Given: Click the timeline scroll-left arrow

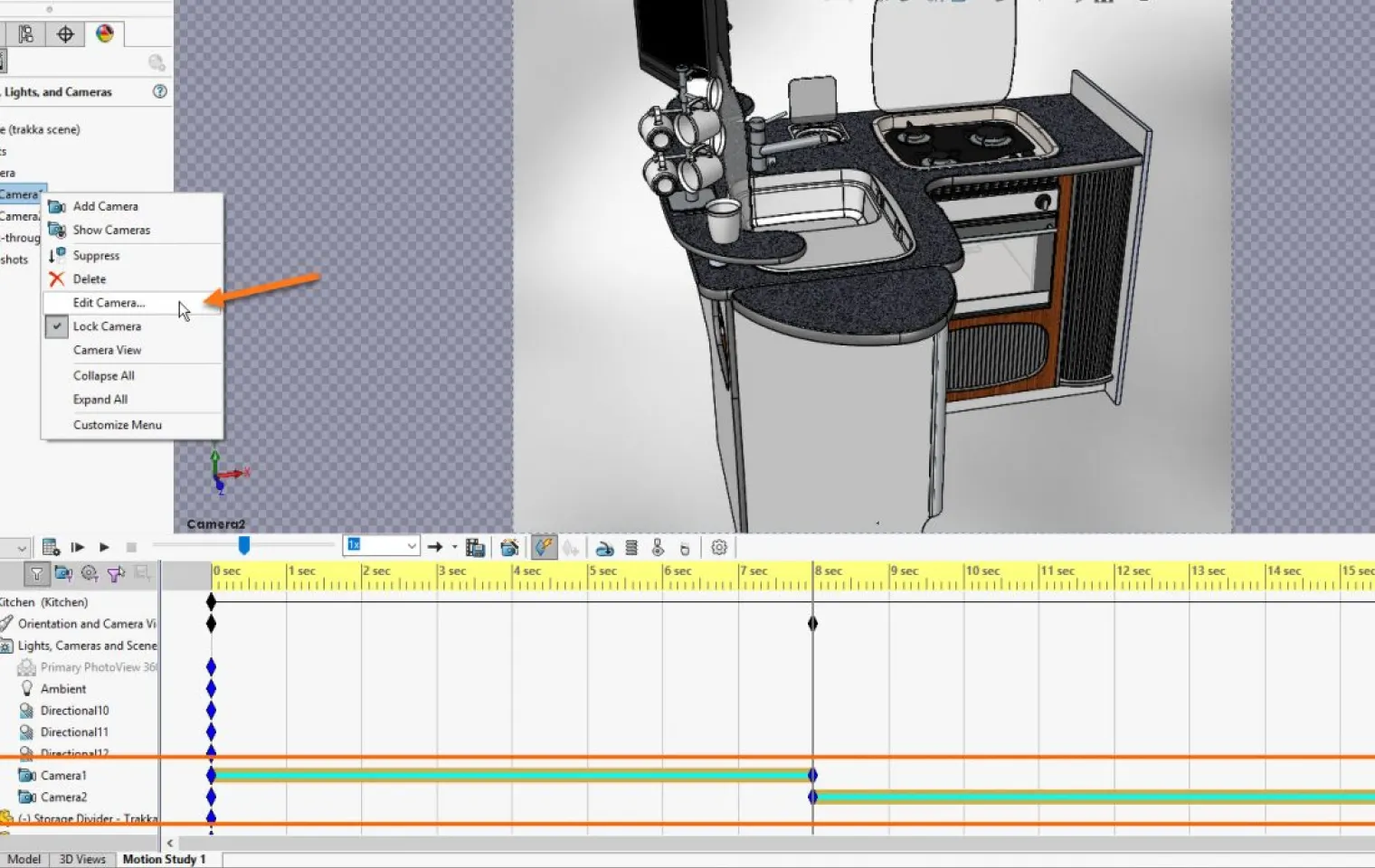Looking at the screenshot, I should pos(169,843).
